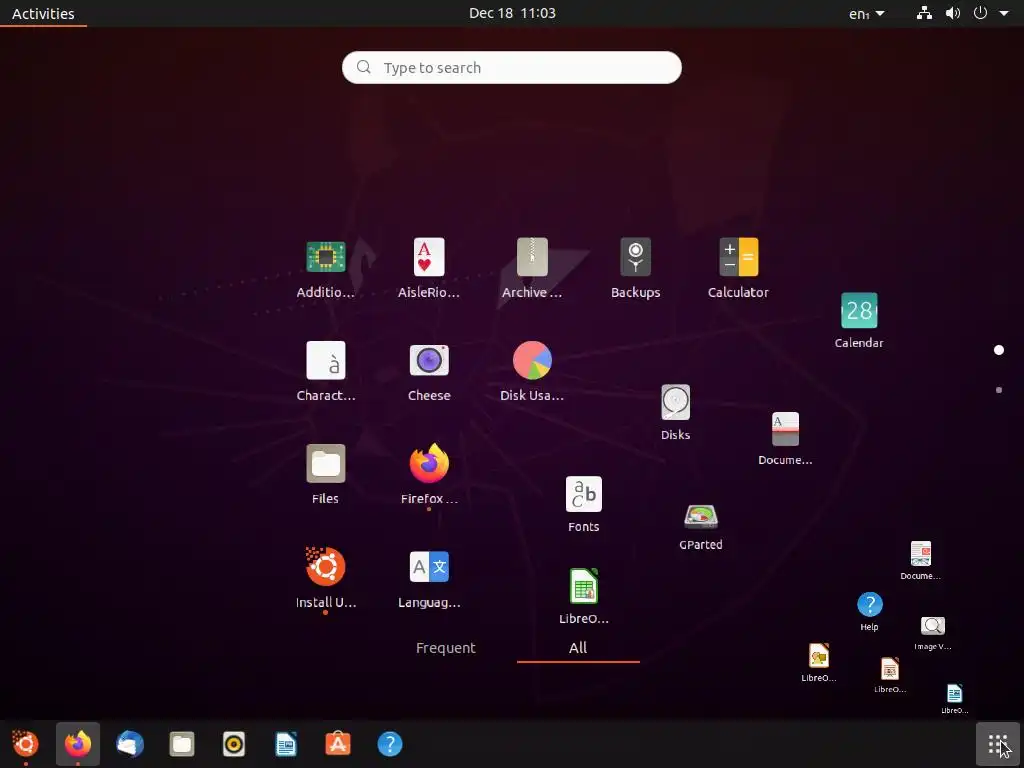Open the Calculator app
Viewport: 1024px width, 768px height.
pyautogui.click(x=738, y=257)
